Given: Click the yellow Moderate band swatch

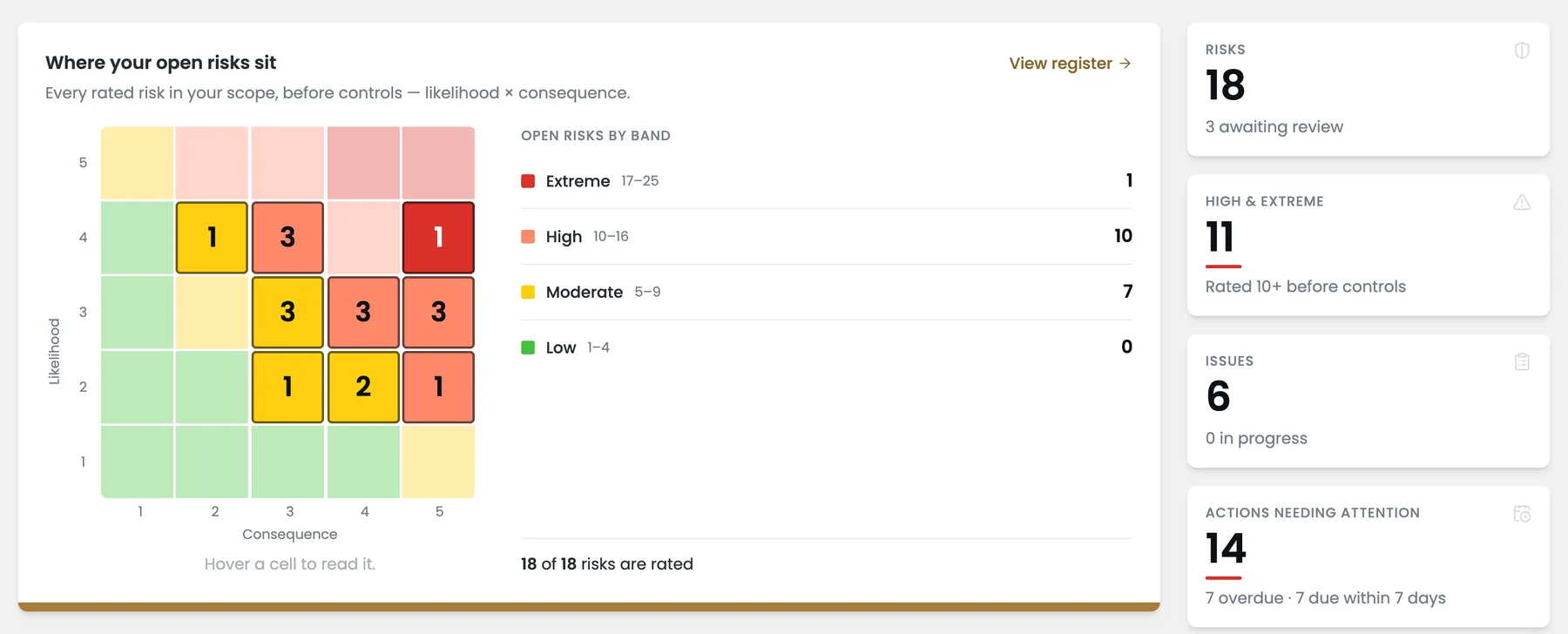Looking at the screenshot, I should pyautogui.click(x=528, y=292).
